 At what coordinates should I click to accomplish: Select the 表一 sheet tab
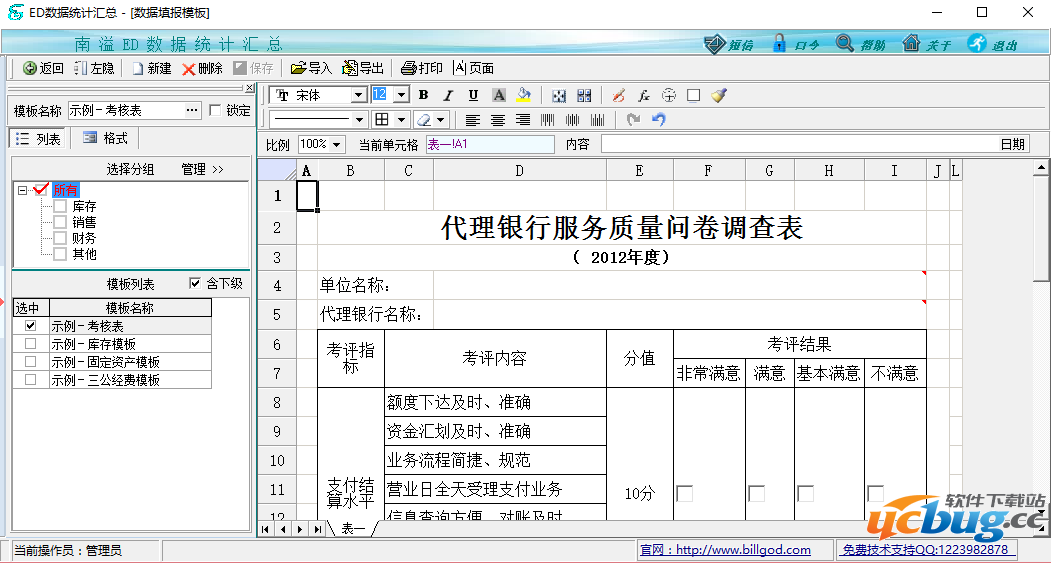[352, 528]
